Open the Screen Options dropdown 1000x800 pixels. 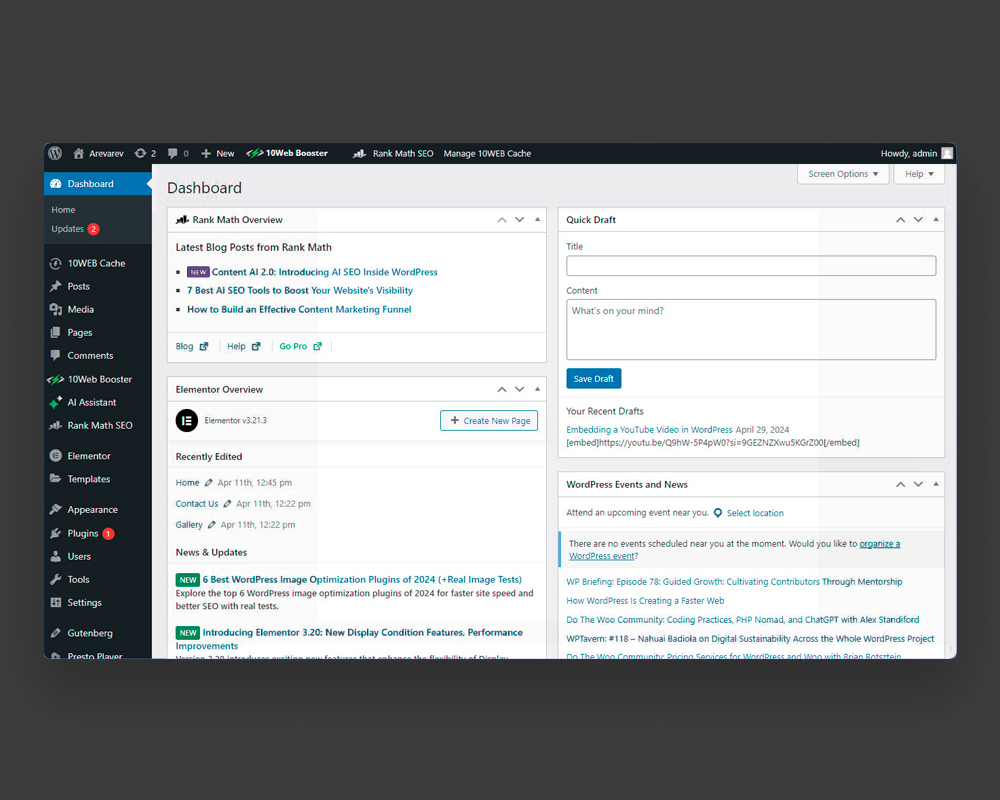point(843,174)
